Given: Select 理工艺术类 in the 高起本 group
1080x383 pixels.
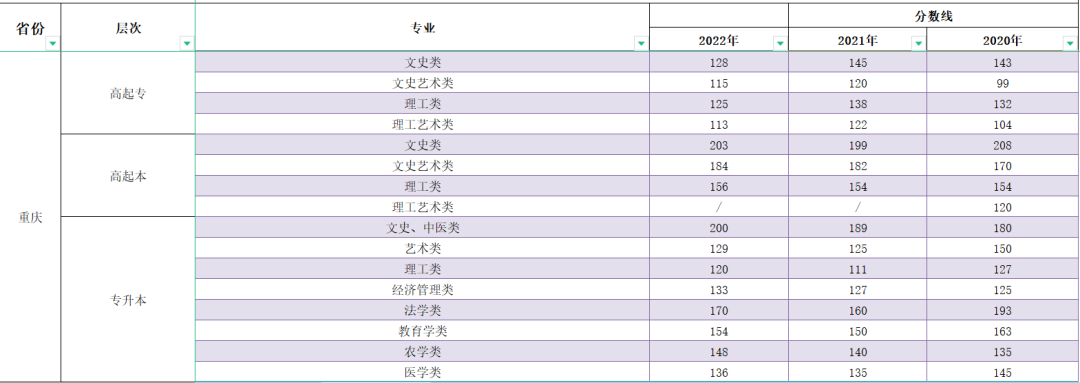Looking at the screenshot, I should pyautogui.click(x=423, y=207).
